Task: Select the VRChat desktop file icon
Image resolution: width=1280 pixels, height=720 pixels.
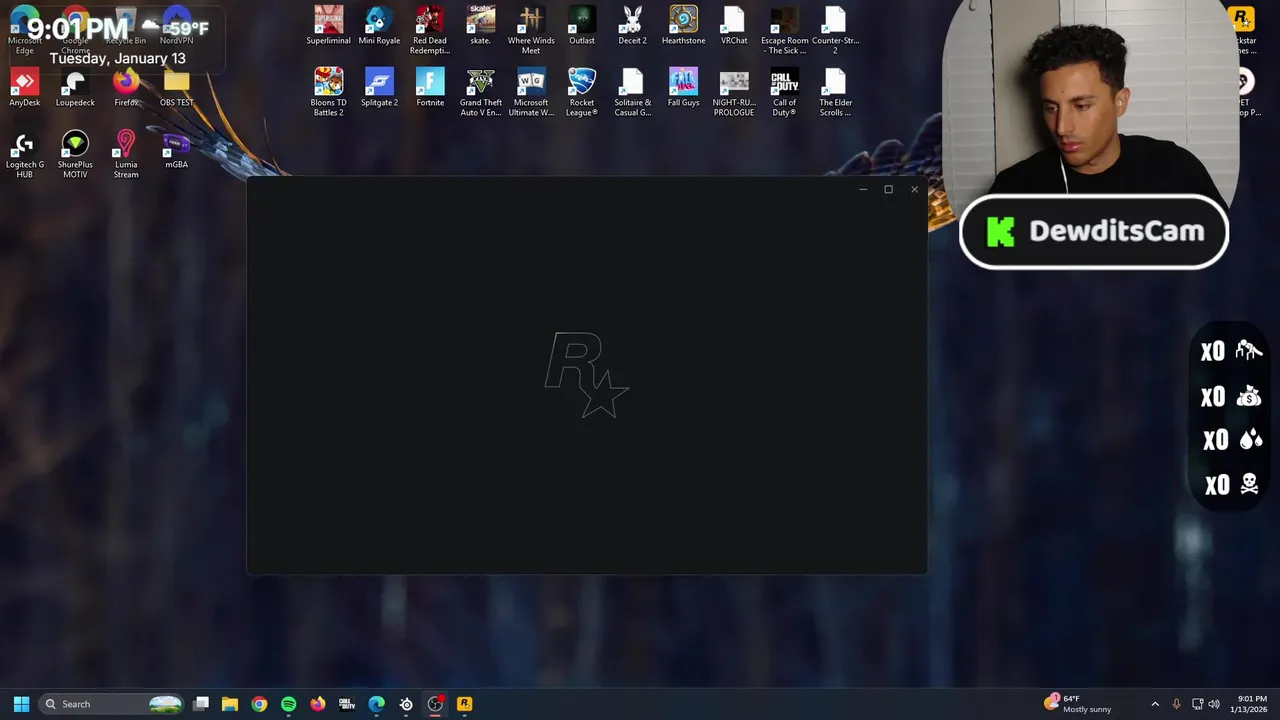Action: 734,26
